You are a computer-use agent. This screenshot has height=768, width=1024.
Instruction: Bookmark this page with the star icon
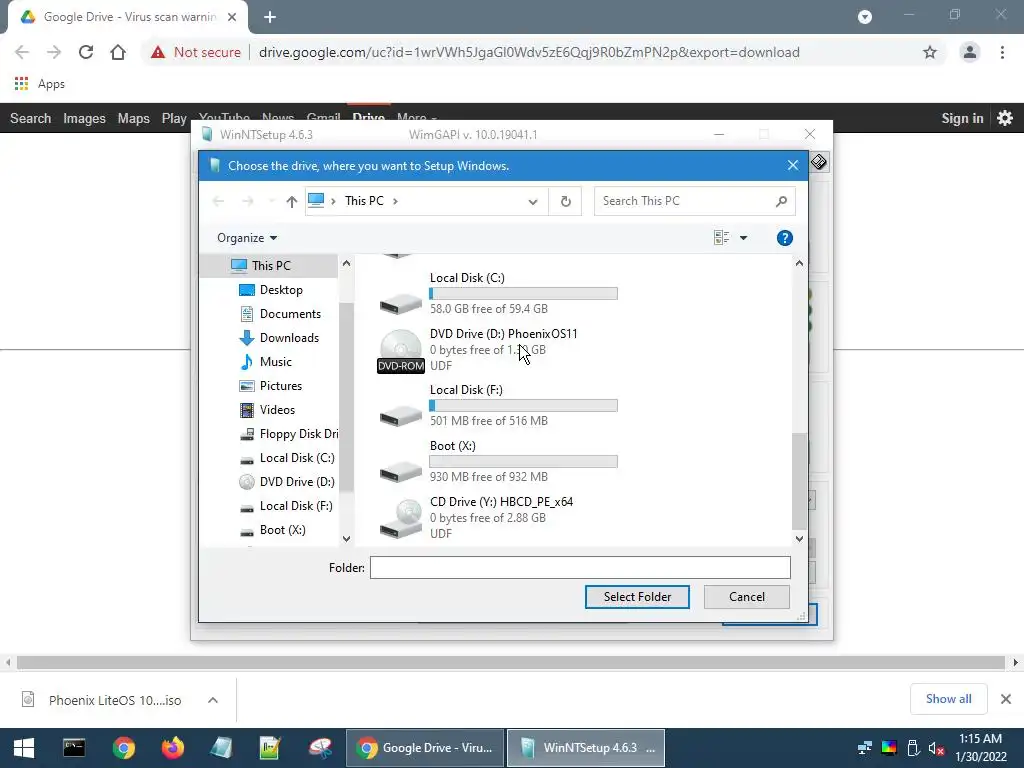click(930, 52)
